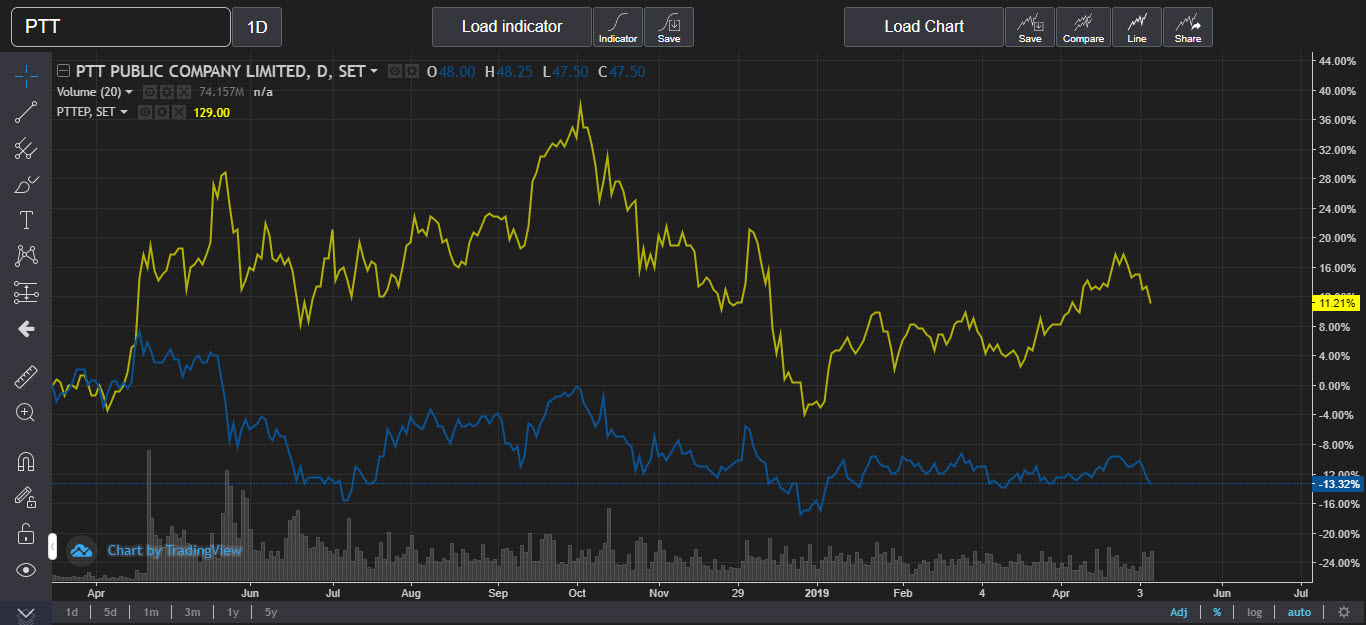The image size is (1366, 625).
Task: Select the ruler measure tool
Action: point(26,376)
